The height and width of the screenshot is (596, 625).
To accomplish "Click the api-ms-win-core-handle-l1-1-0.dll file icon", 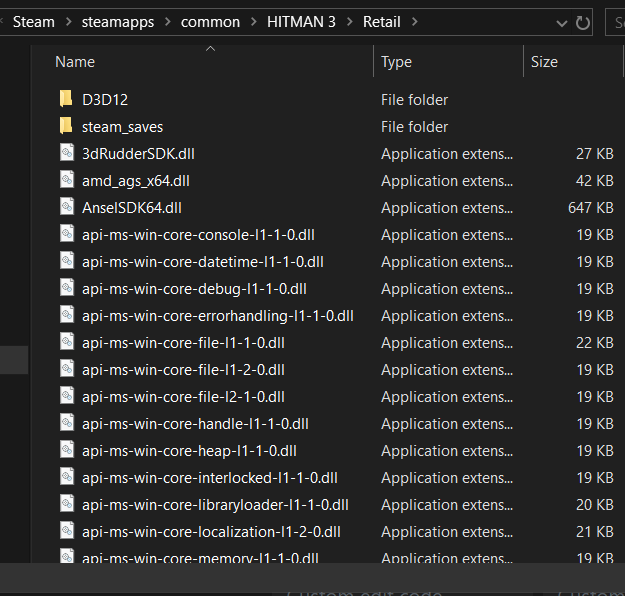I will point(67,423).
